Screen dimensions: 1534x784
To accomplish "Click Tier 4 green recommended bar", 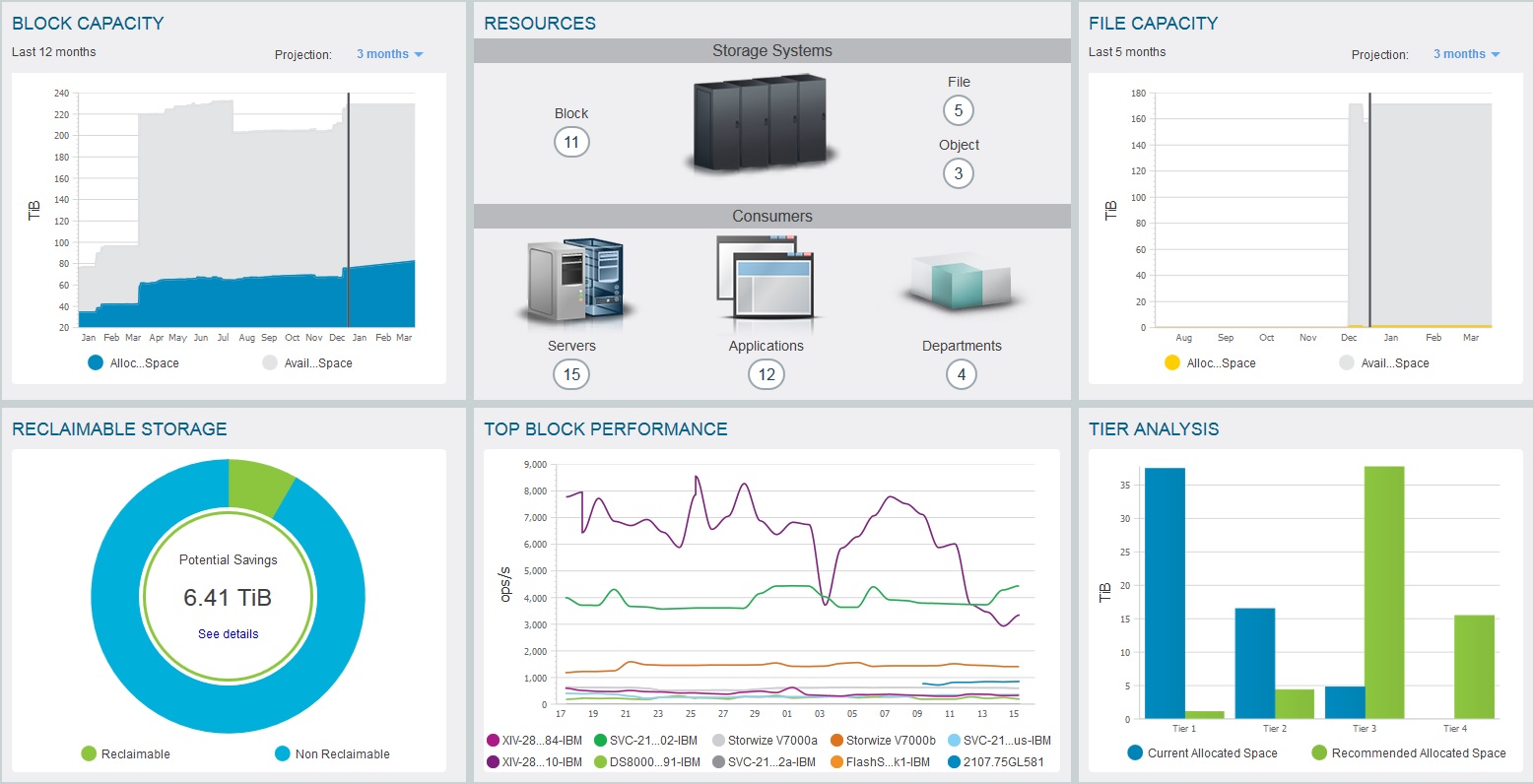I will coord(1474,667).
